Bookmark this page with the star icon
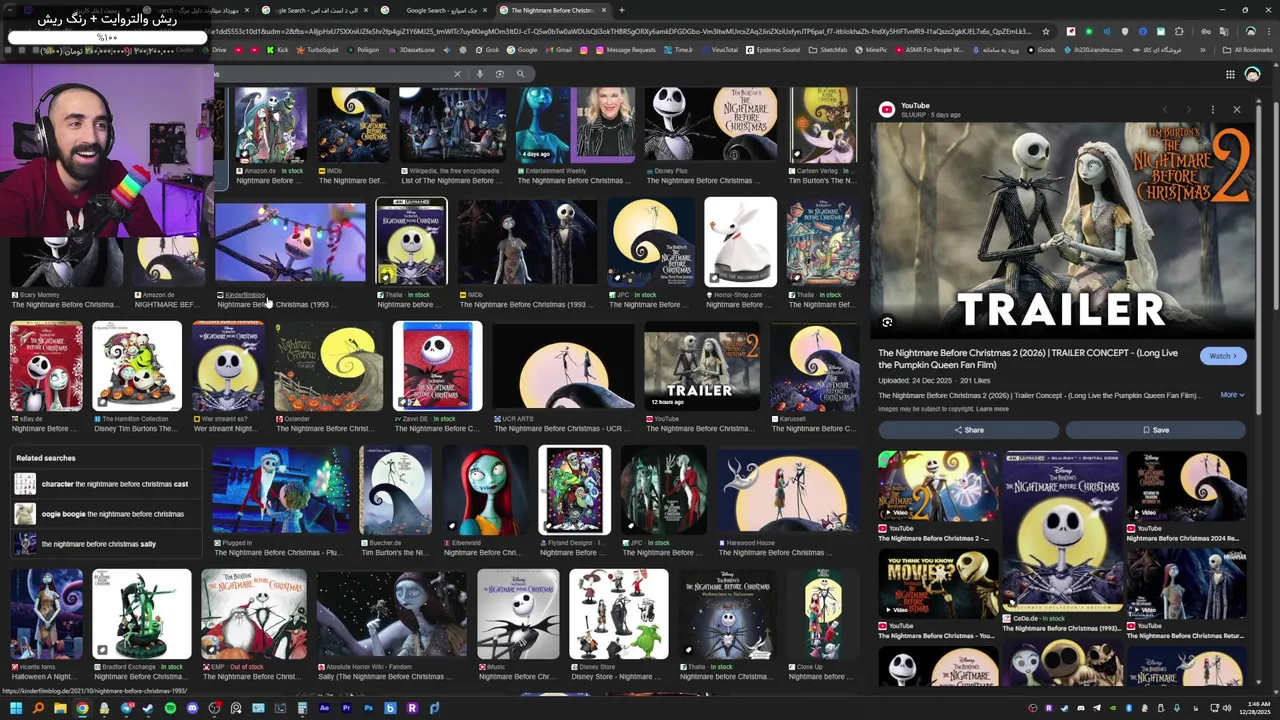1280x720 pixels. point(1046,31)
